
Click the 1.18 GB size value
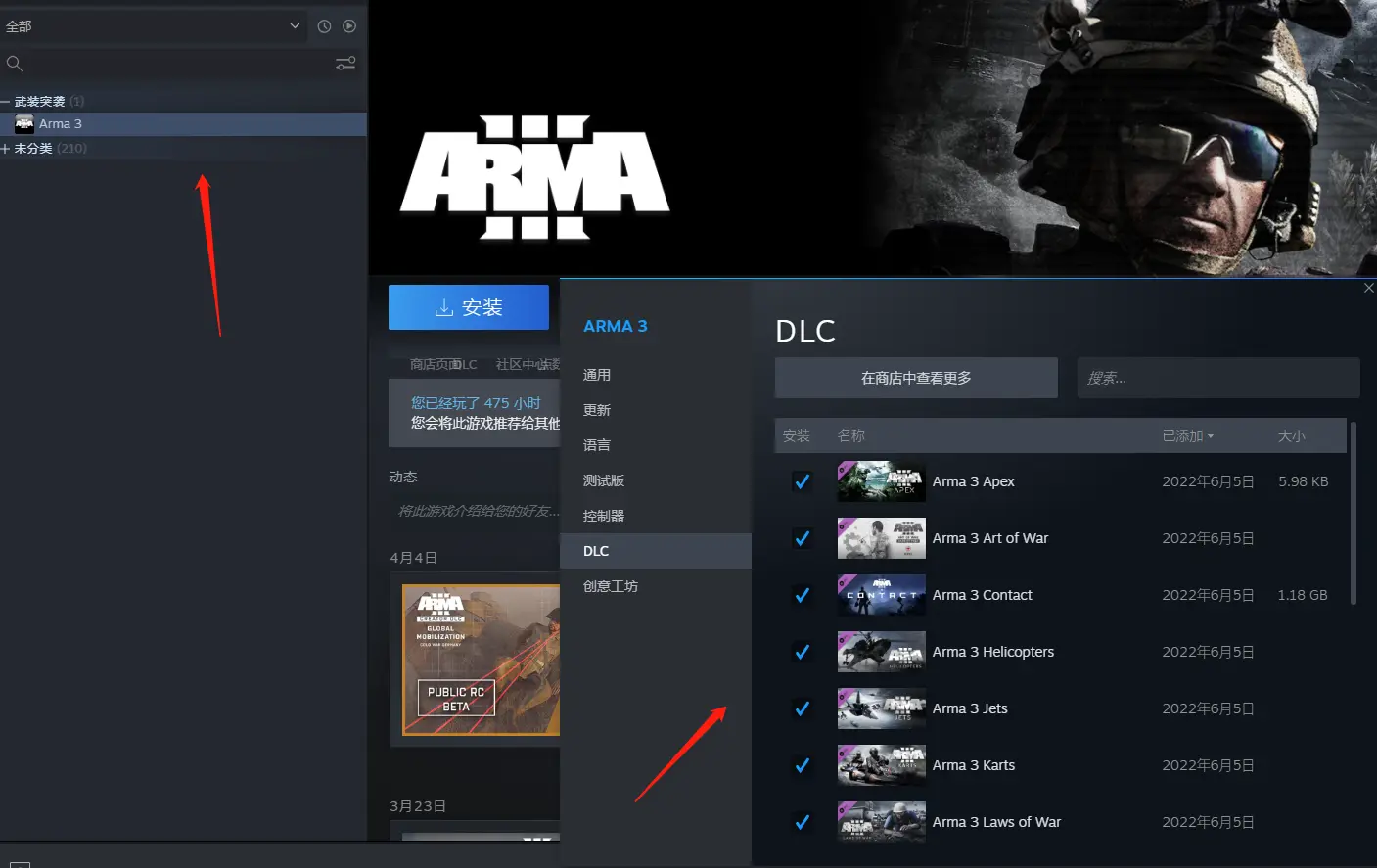point(1303,595)
